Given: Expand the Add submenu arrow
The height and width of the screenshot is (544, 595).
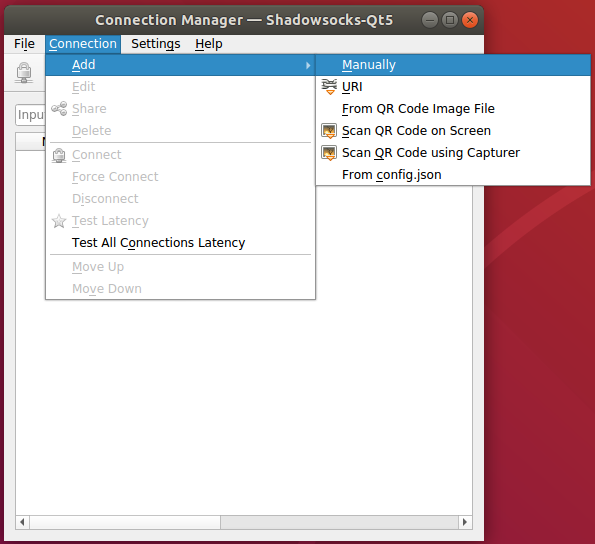Looking at the screenshot, I should (x=308, y=65).
